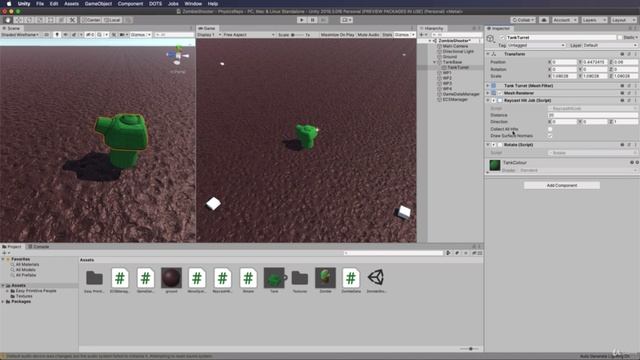Screen dimensions: 640x360
Task: Open the Free Aspect dropdown
Action: (249, 35)
